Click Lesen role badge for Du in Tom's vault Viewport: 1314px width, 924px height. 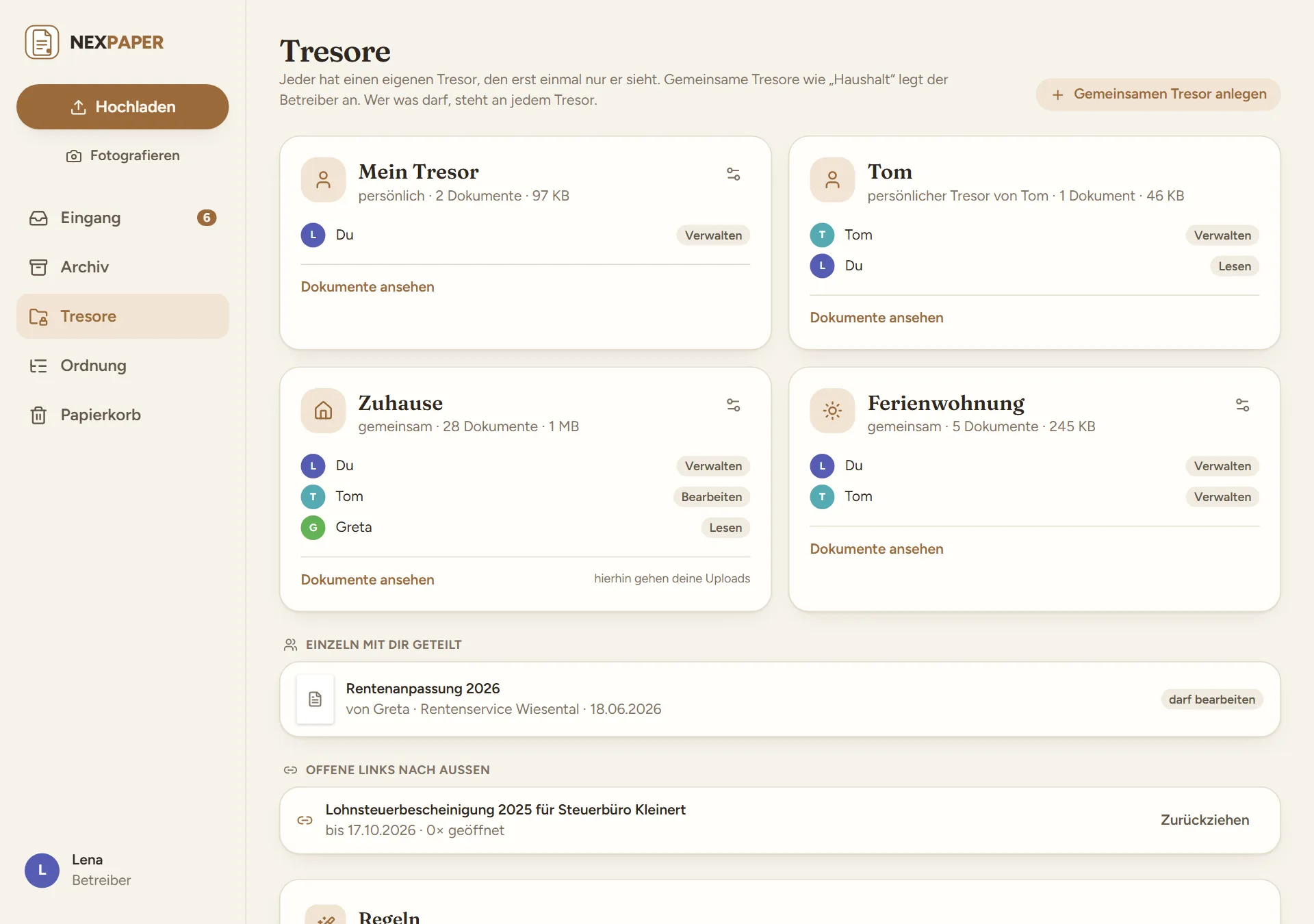pyautogui.click(x=1235, y=266)
